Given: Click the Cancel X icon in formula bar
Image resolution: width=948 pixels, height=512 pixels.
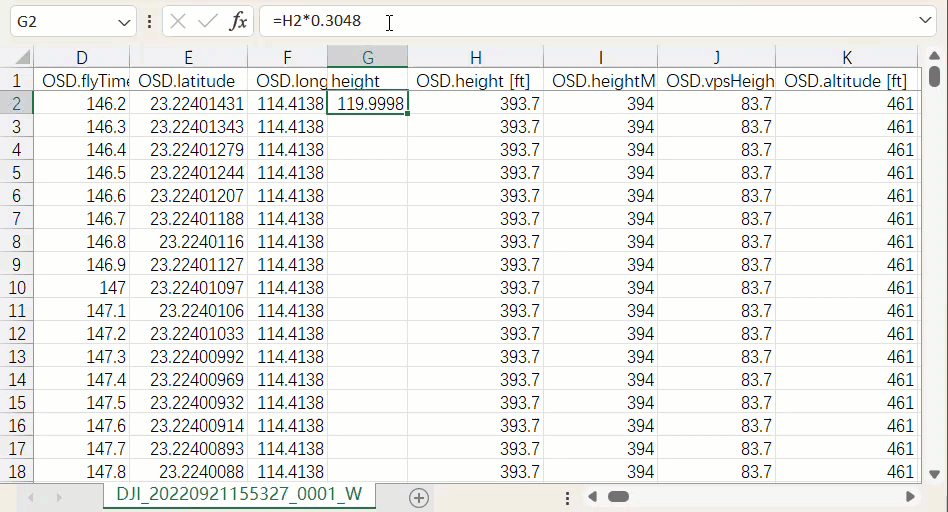Looking at the screenshot, I should point(178,21).
